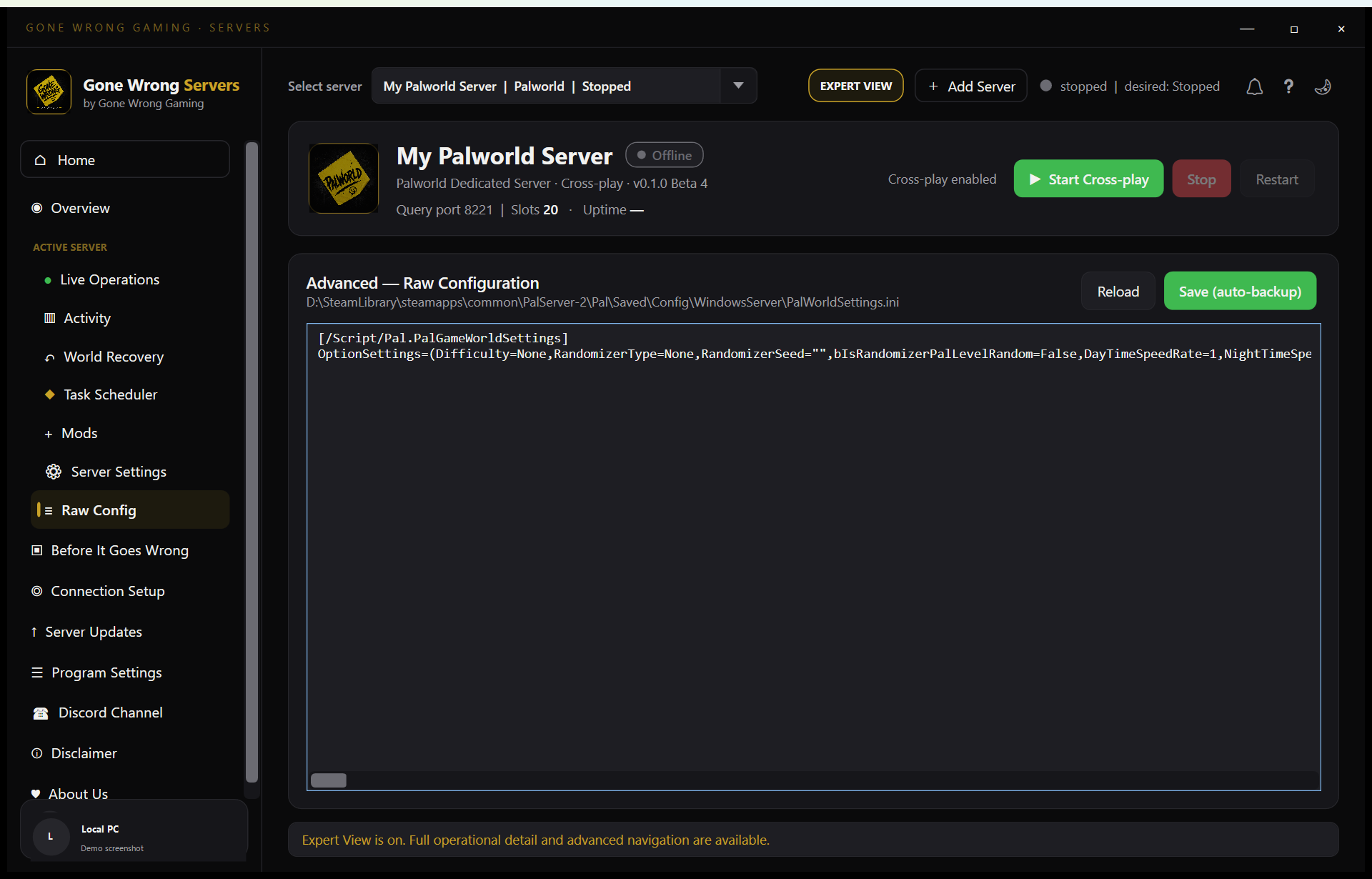Click the red Stop button
Image resolution: width=1372 pixels, height=879 pixels.
tap(1201, 179)
